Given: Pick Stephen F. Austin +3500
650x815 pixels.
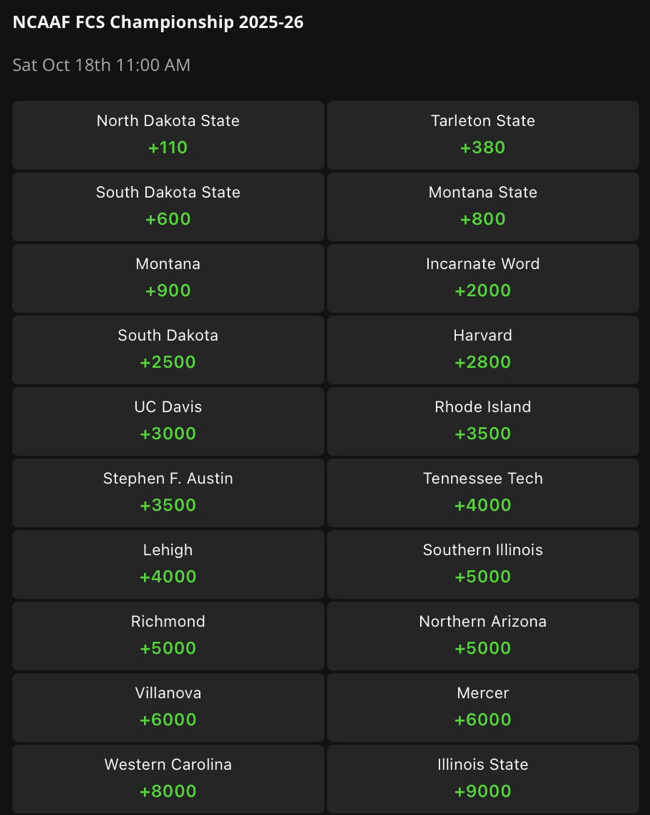Looking at the screenshot, I should coord(168,492).
